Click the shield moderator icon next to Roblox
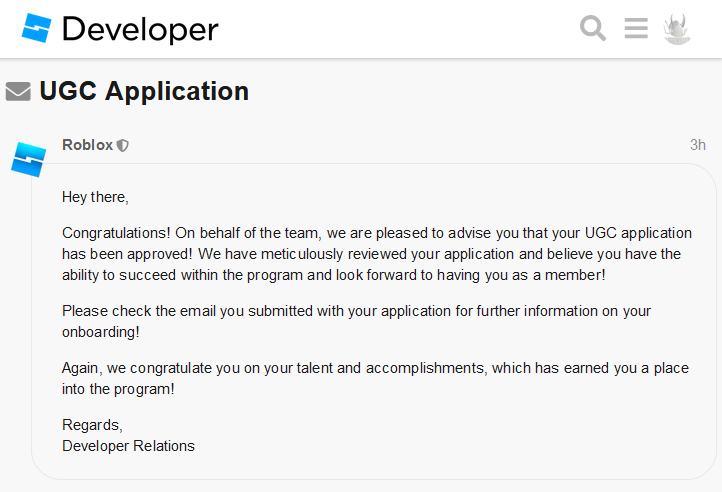This screenshot has height=492, width=722. 122,146
